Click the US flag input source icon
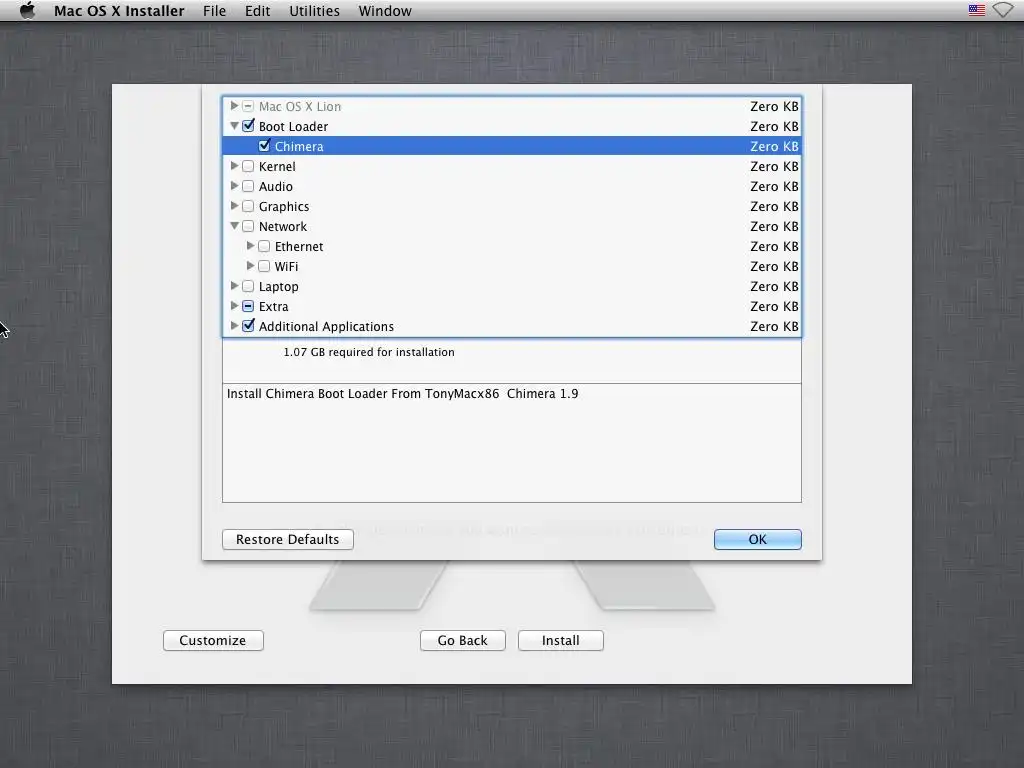1024x768 pixels. click(976, 10)
